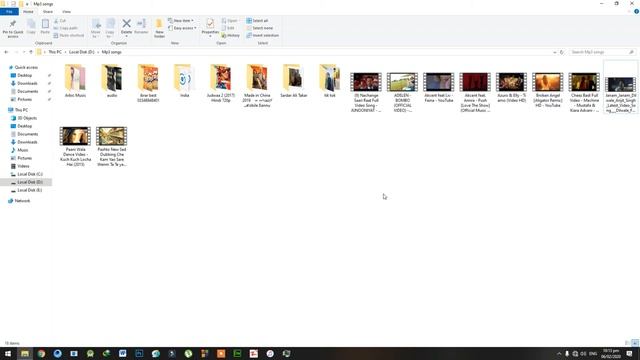Select Videos under This PC
This screenshot has height=360, width=640.
tap(23, 166)
